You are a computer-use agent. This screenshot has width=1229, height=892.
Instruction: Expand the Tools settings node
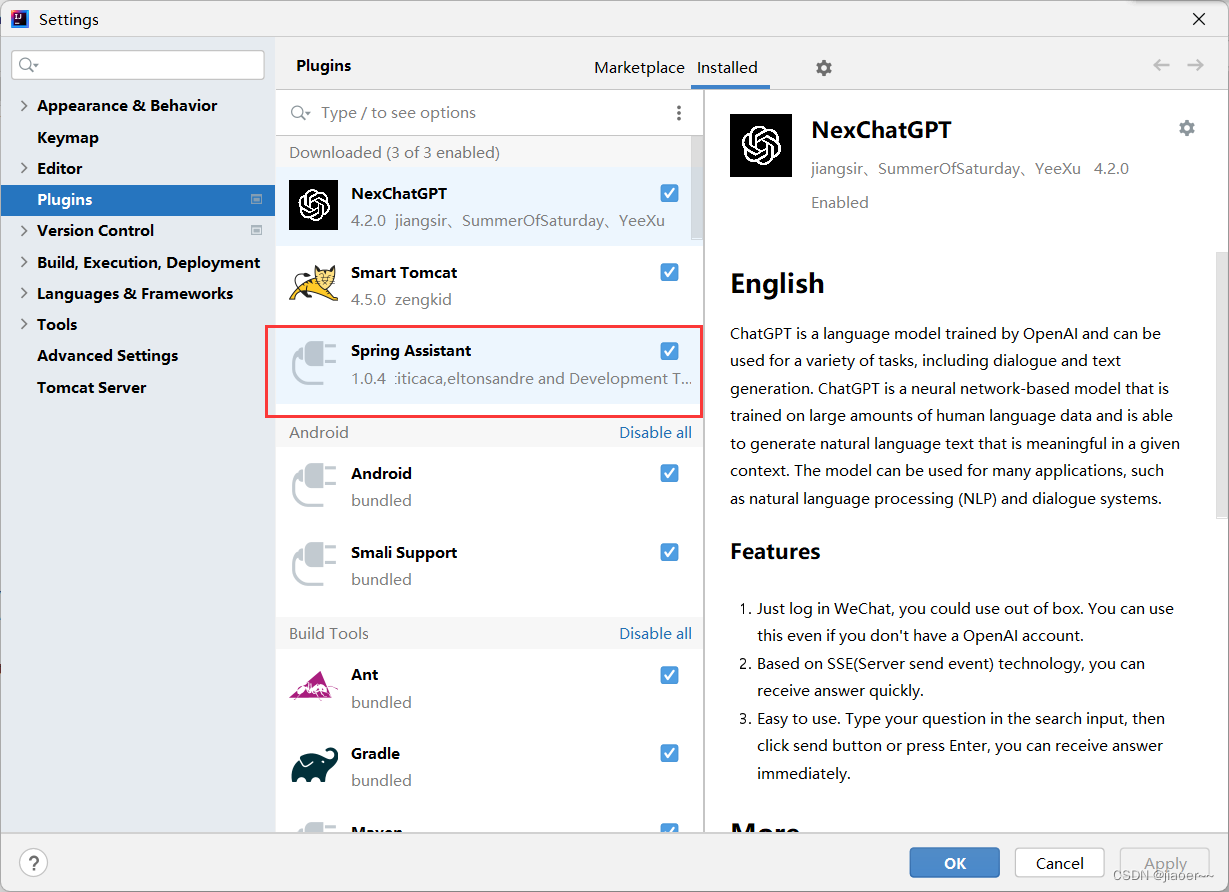[x=25, y=324]
